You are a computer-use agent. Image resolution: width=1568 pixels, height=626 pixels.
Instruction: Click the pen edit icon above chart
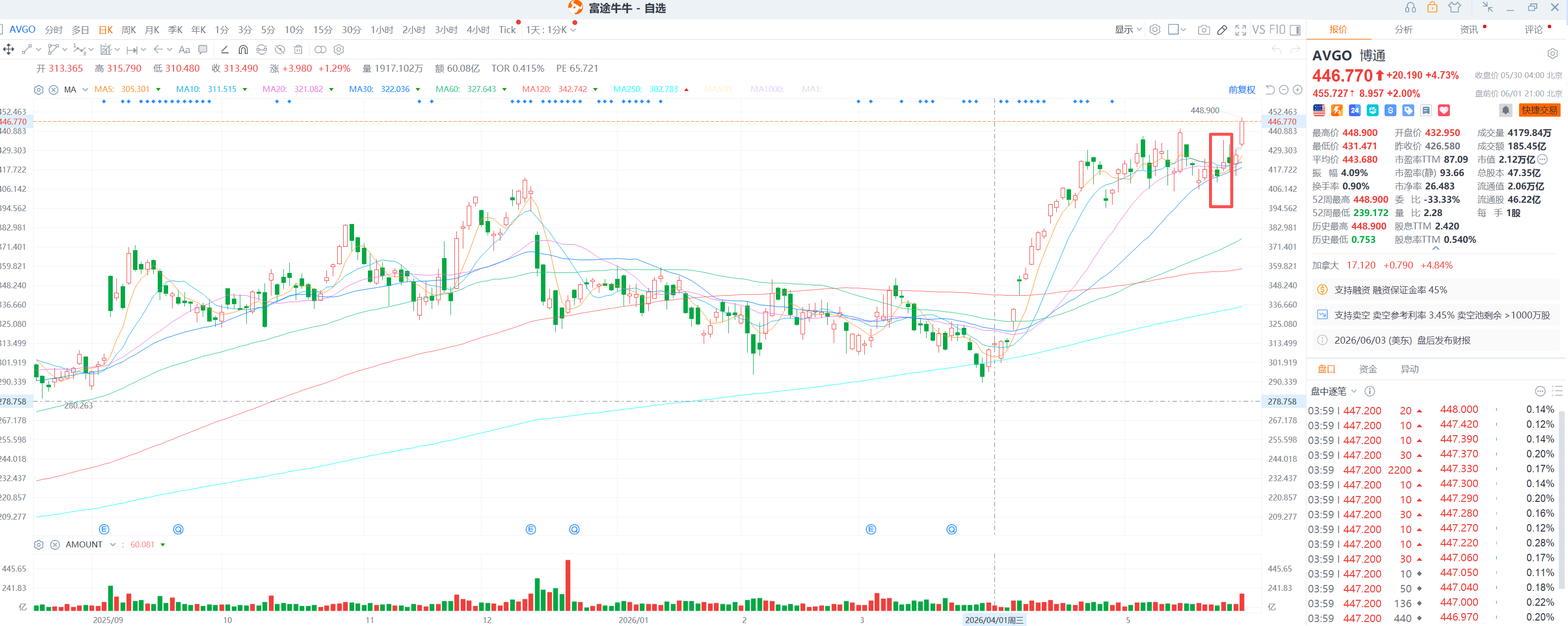point(1222,30)
